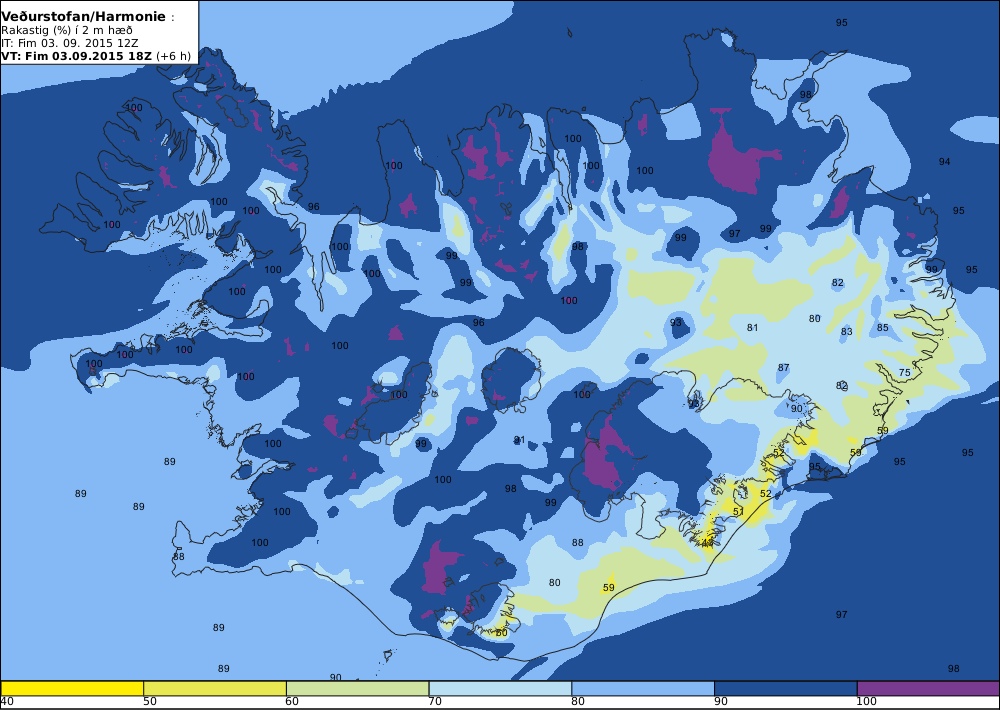Click the purple 100+ legend segment
This screenshot has width=1000, height=710.
point(928,688)
